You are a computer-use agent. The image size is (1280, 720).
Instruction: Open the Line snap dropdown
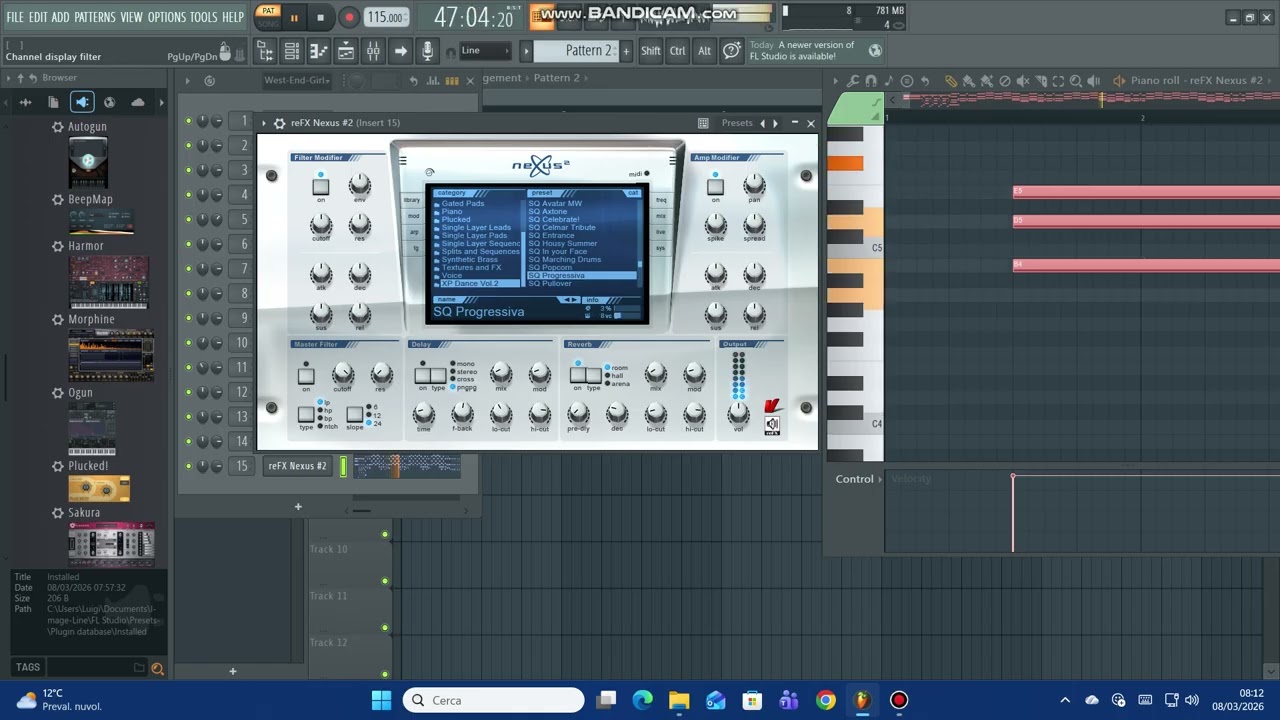[485, 50]
